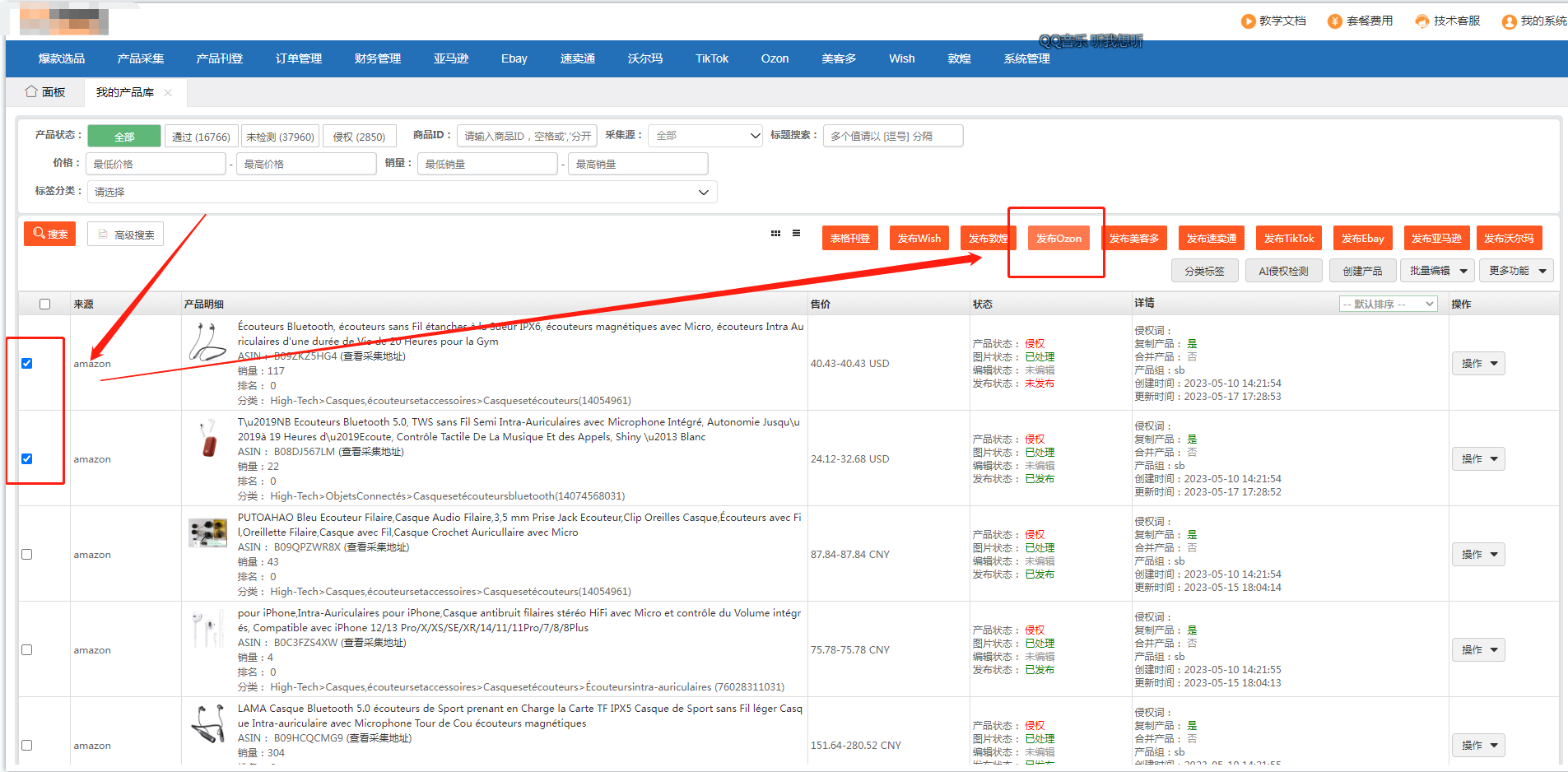Click the 技术客服 headset icon

pyautogui.click(x=1422, y=21)
